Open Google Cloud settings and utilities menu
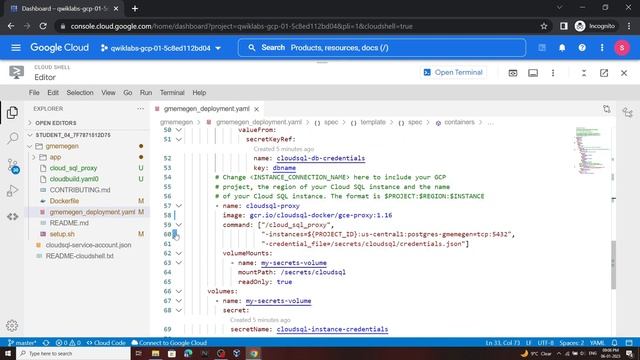The height and width of the screenshot is (360, 640). tap(602, 48)
